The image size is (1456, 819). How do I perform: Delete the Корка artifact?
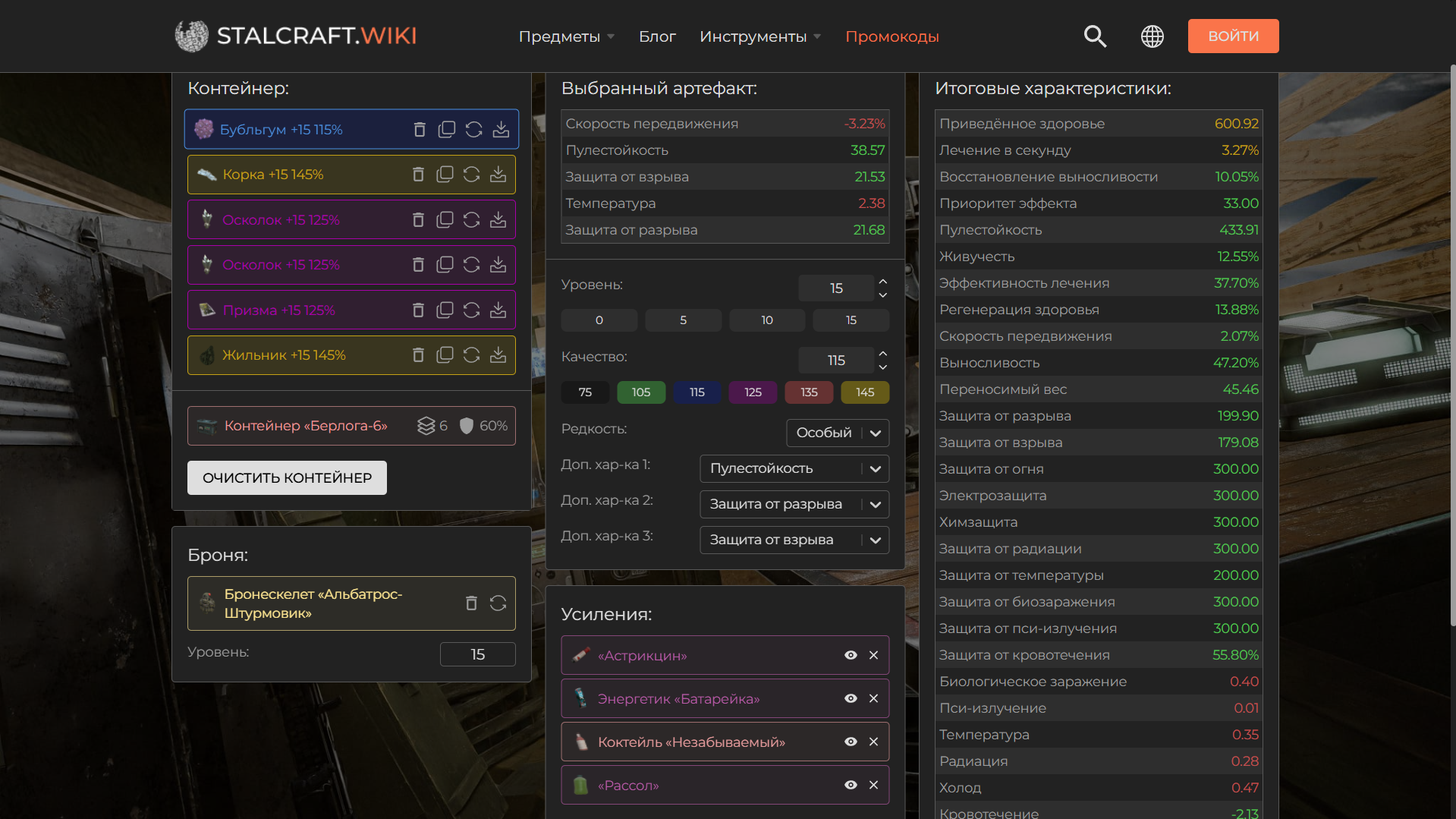tap(418, 175)
